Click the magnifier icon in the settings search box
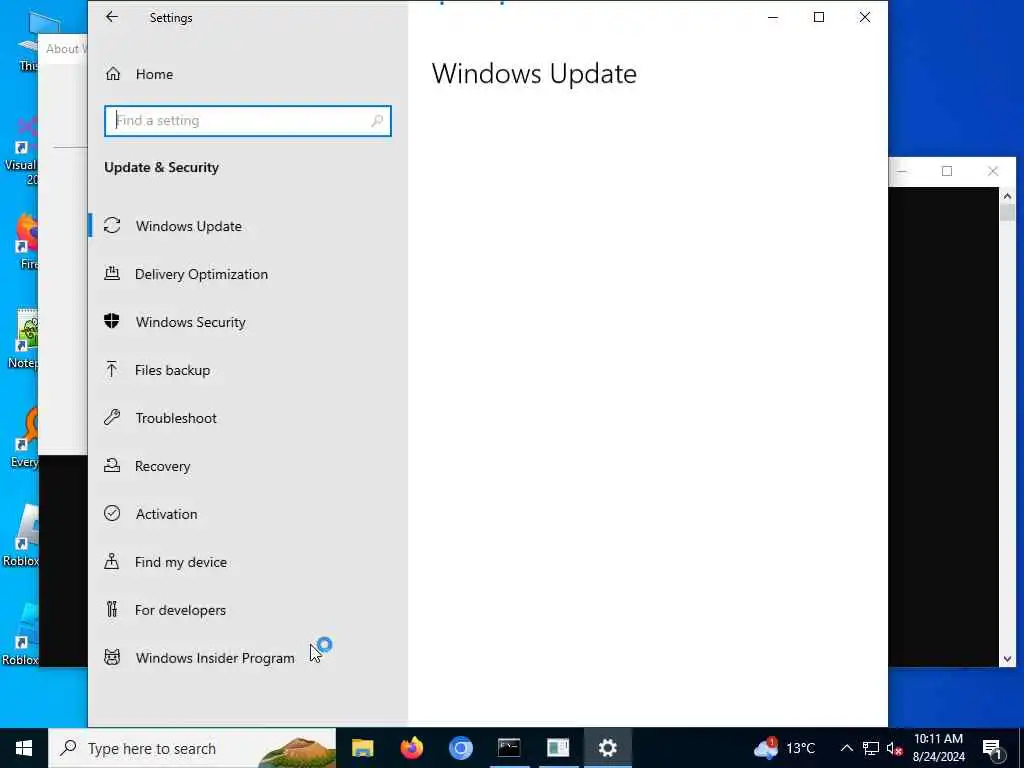This screenshot has width=1024, height=768. coord(377,121)
